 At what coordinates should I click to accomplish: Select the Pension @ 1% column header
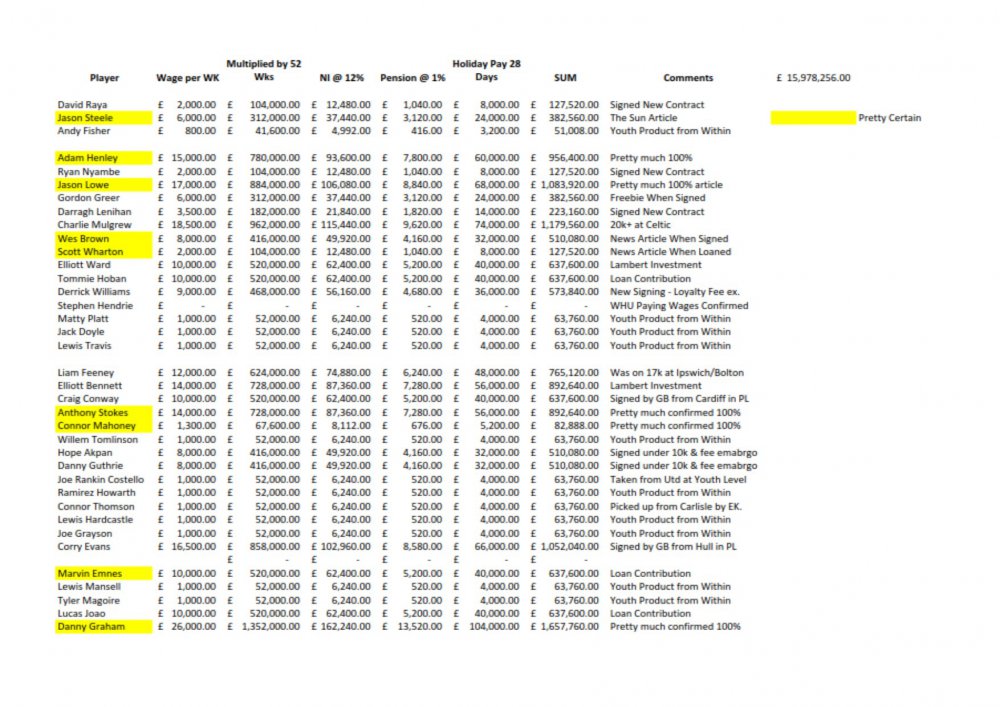[x=412, y=78]
